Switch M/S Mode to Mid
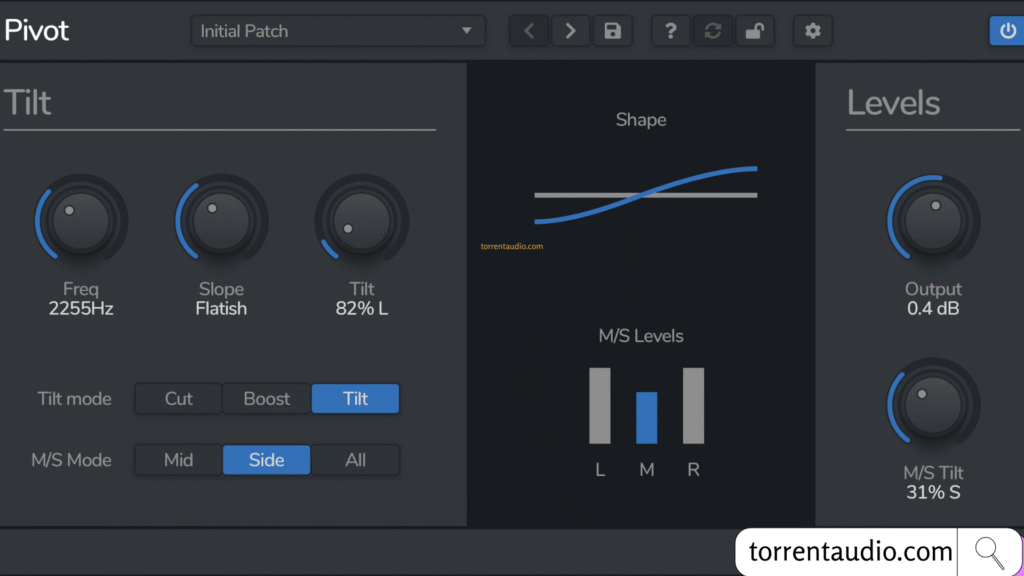 178,460
